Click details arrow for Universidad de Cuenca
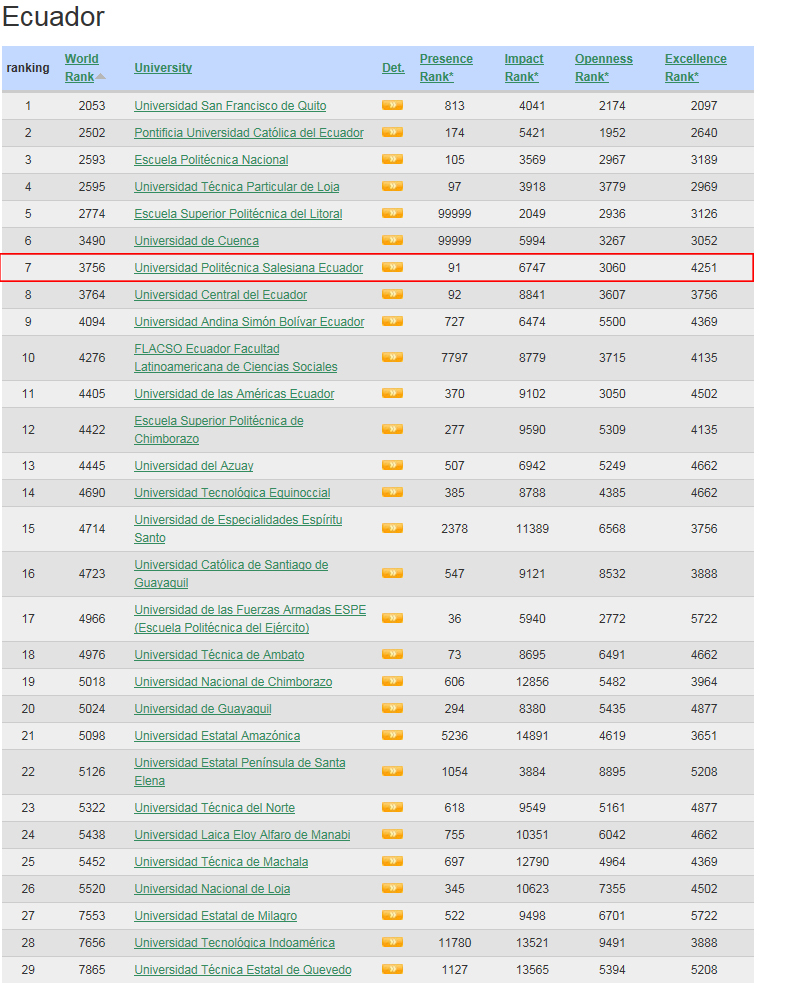 pos(393,240)
